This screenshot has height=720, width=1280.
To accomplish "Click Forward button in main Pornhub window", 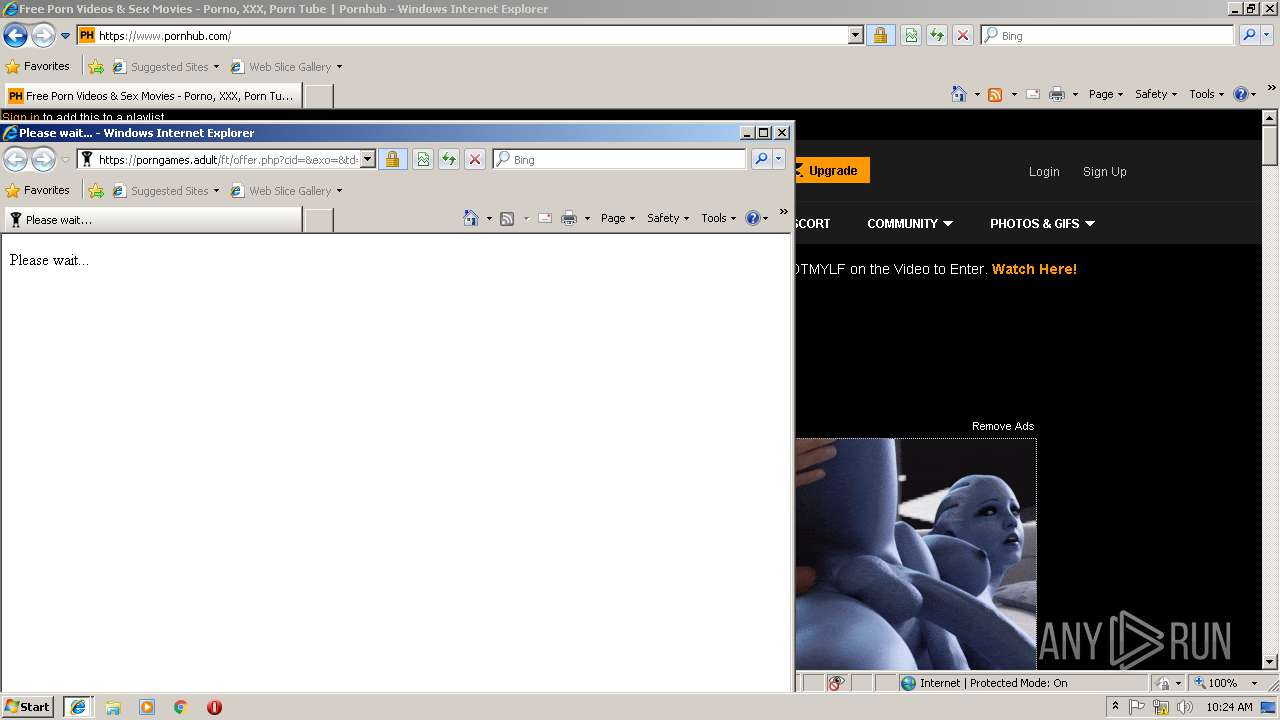I will (43, 36).
